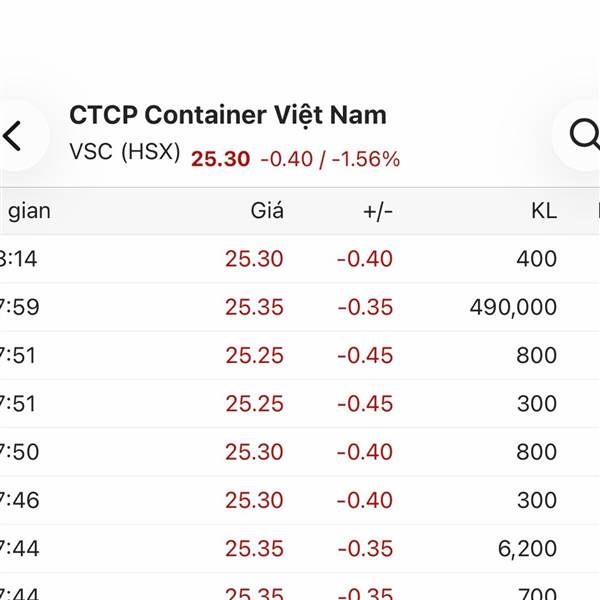The height and width of the screenshot is (600, 600).
Task: Click the 'gian' time column header
Action: click(x=28, y=211)
